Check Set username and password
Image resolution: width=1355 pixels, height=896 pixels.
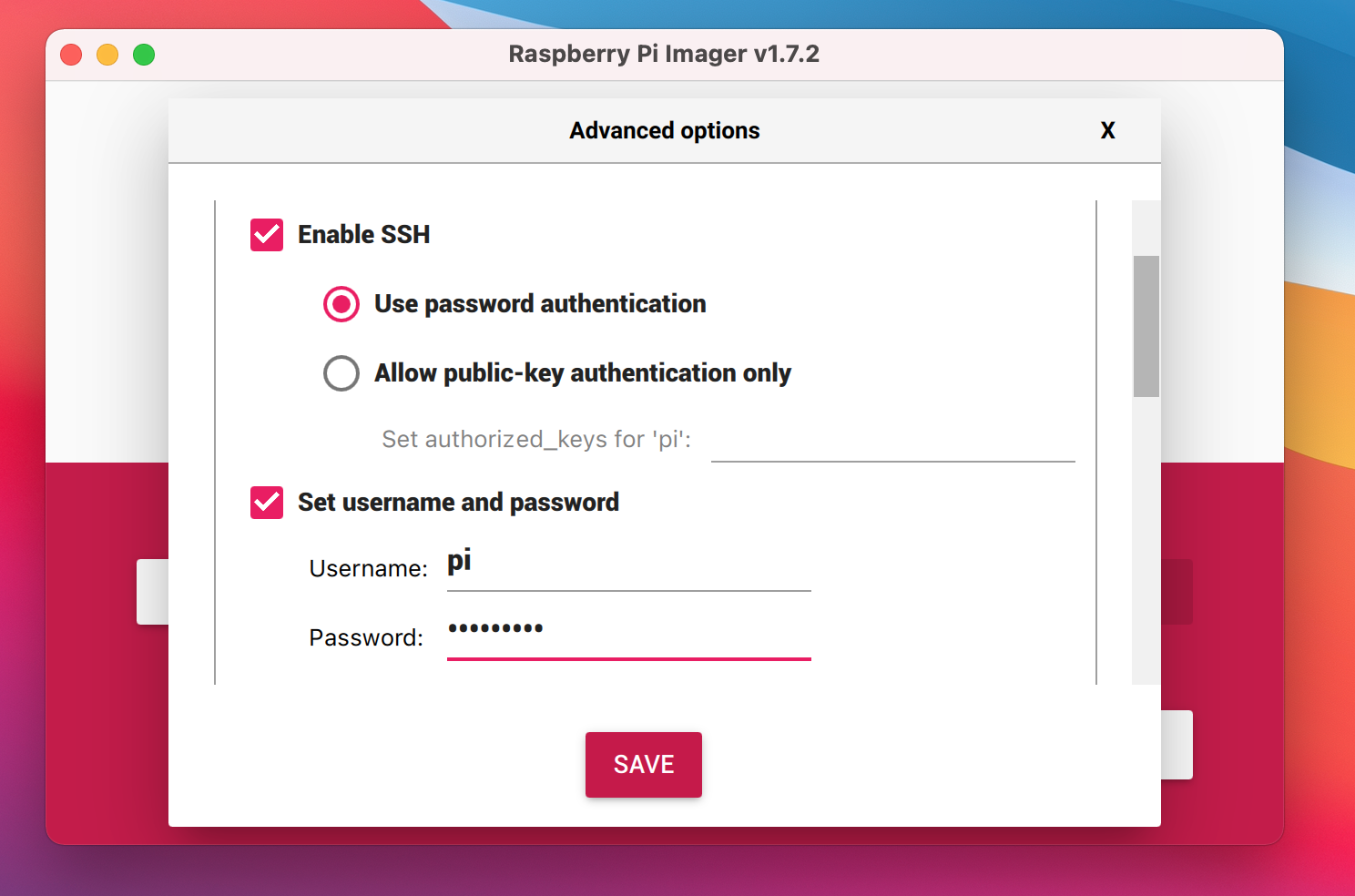tap(266, 502)
